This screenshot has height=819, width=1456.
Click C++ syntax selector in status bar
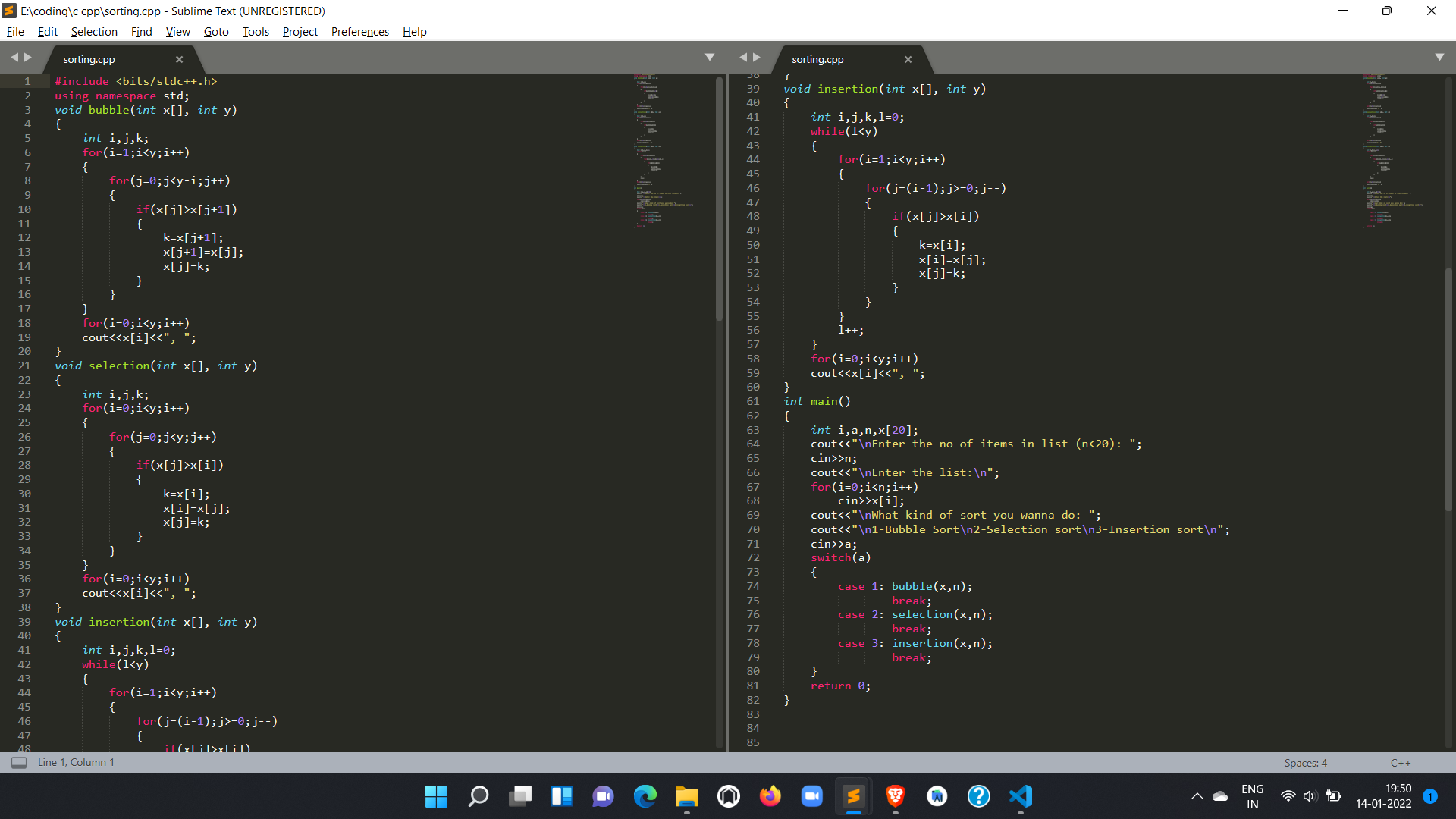(1400, 763)
